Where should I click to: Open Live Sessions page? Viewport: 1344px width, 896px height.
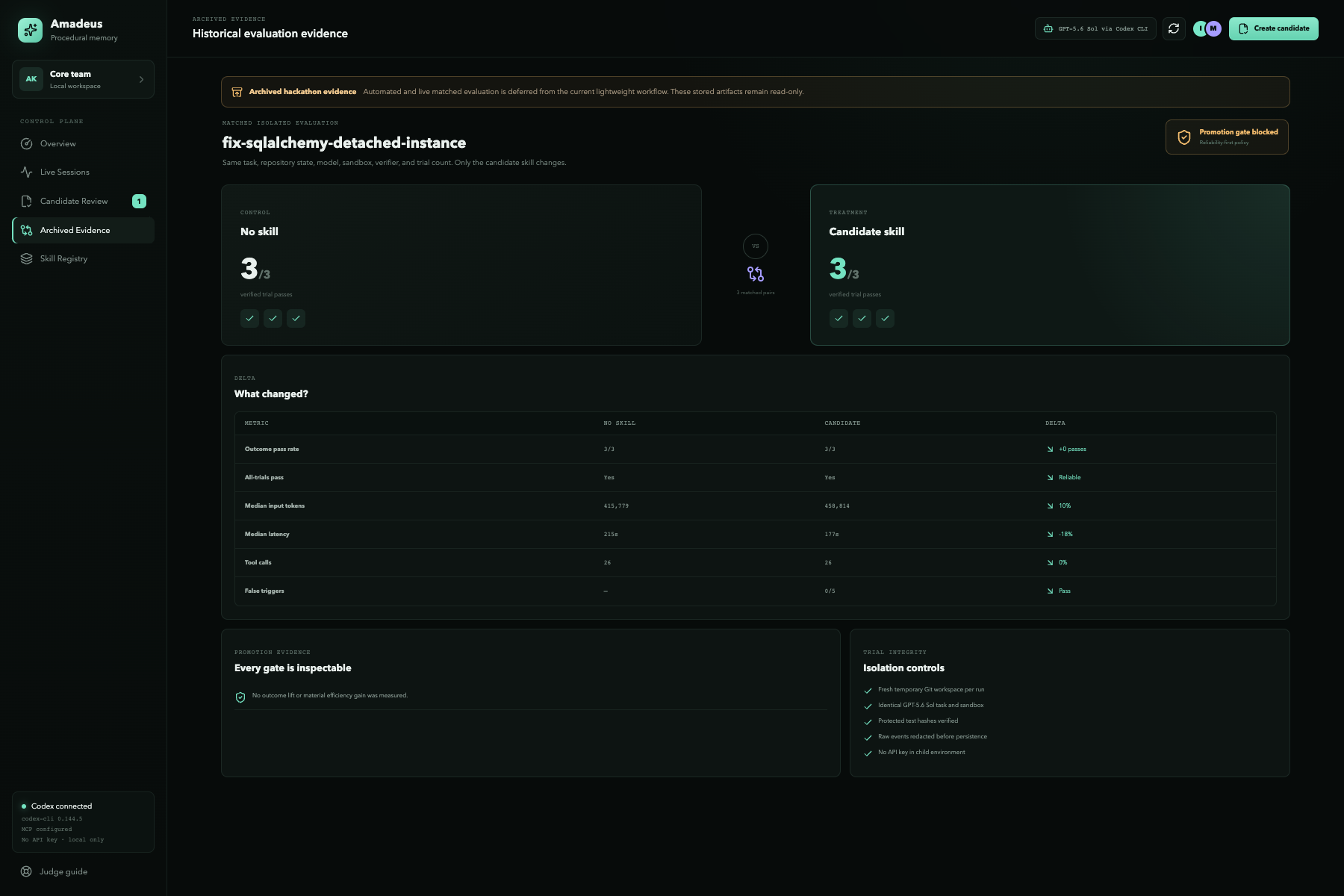[83, 172]
